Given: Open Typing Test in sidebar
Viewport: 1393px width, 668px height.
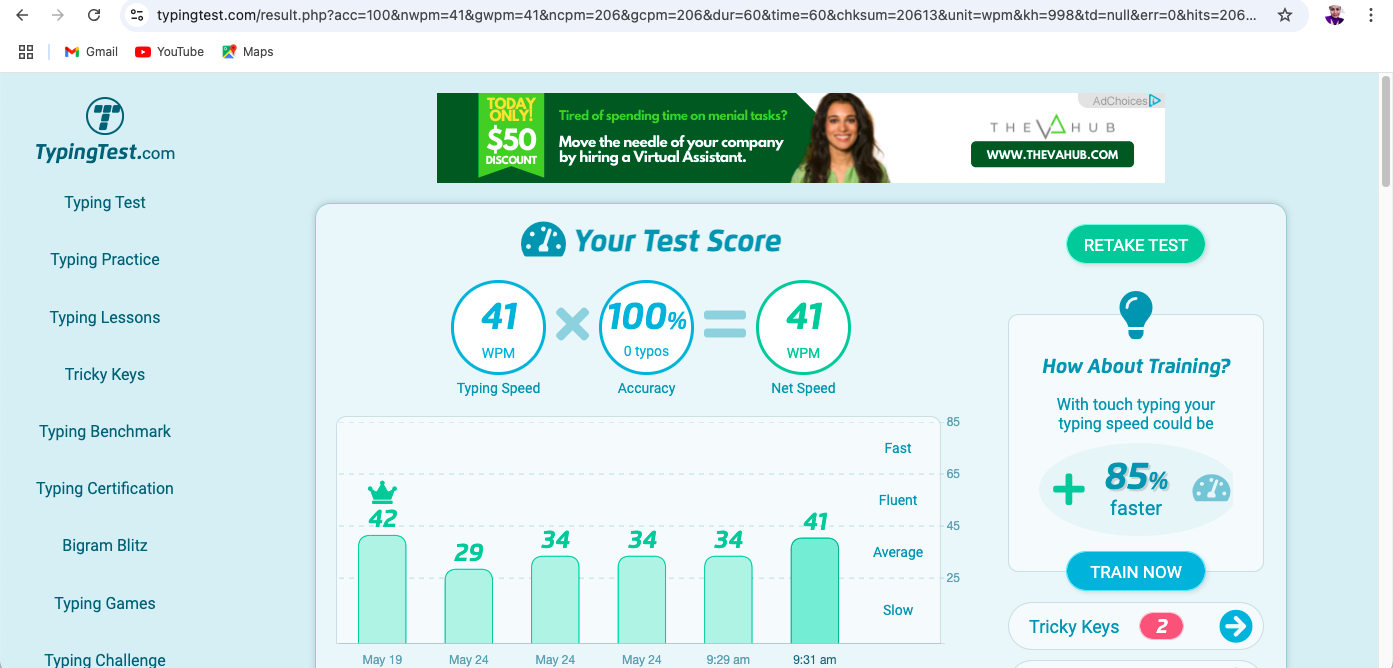Looking at the screenshot, I should 105,202.
